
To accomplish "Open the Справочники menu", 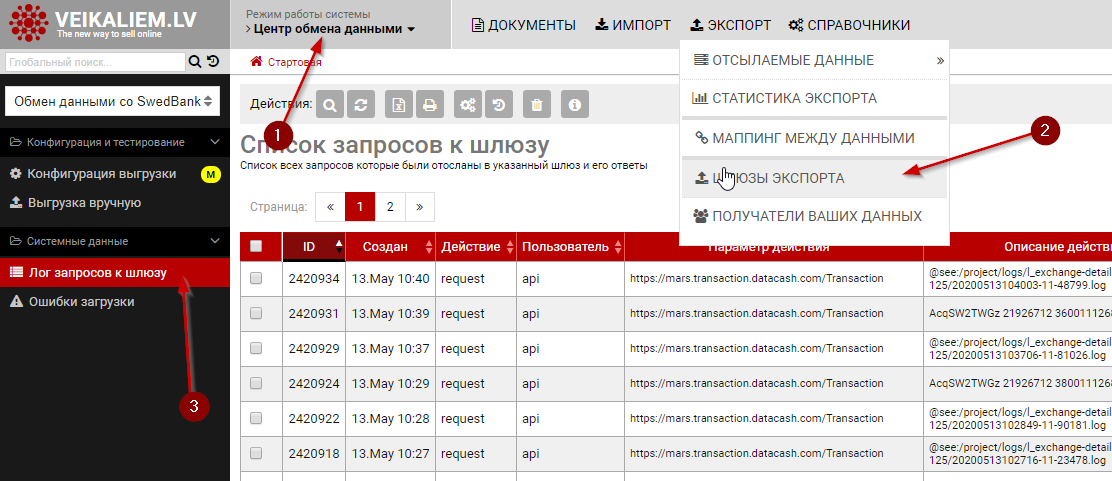I will click(x=848, y=25).
